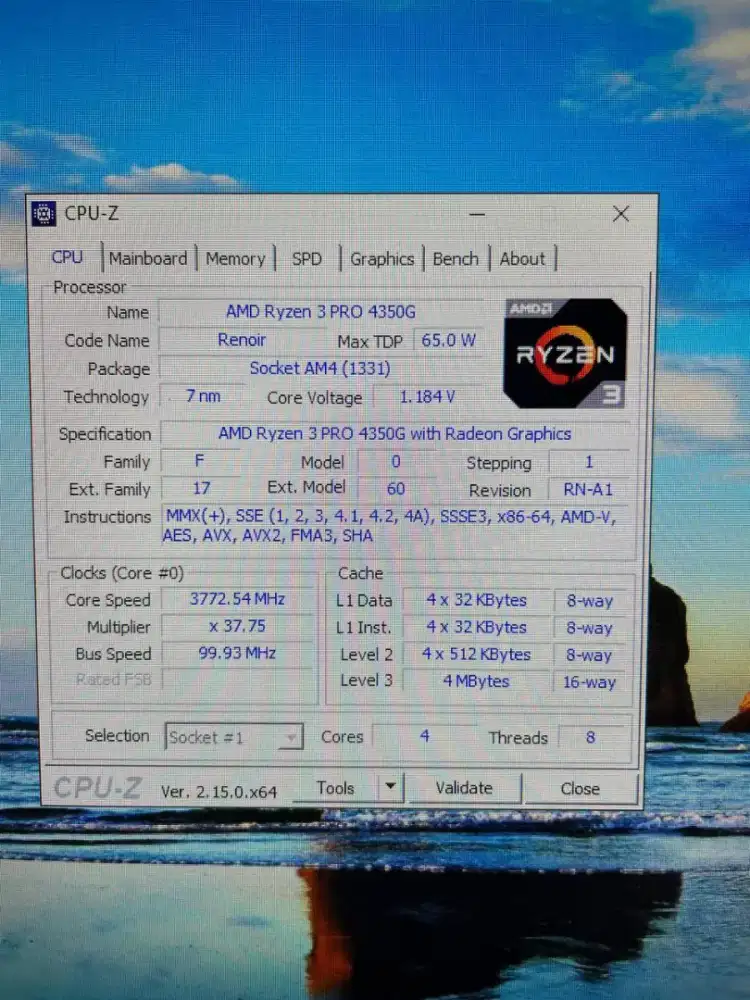Click the Tools button
Image resolution: width=750 pixels, height=1000 pixels.
tap(336, 788)
